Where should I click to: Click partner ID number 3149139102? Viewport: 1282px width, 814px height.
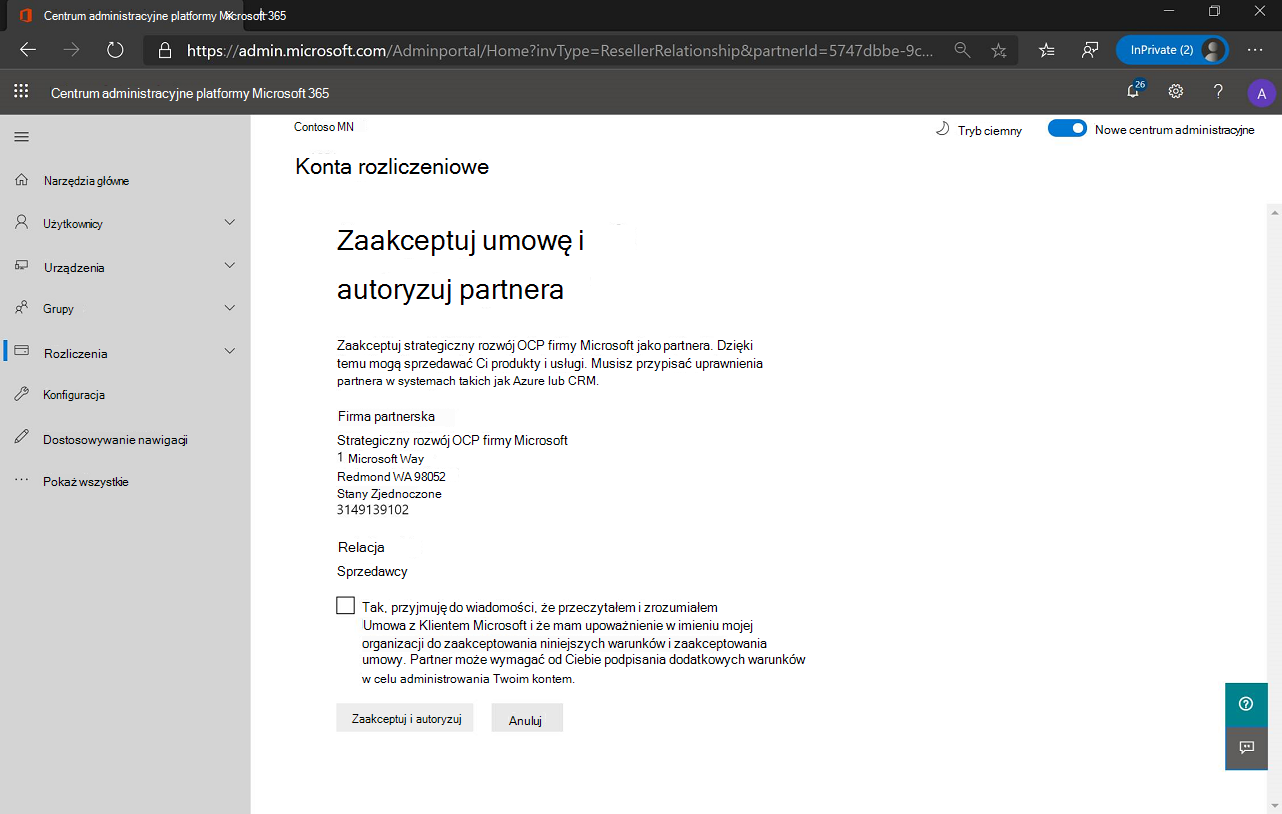[373, 510]
